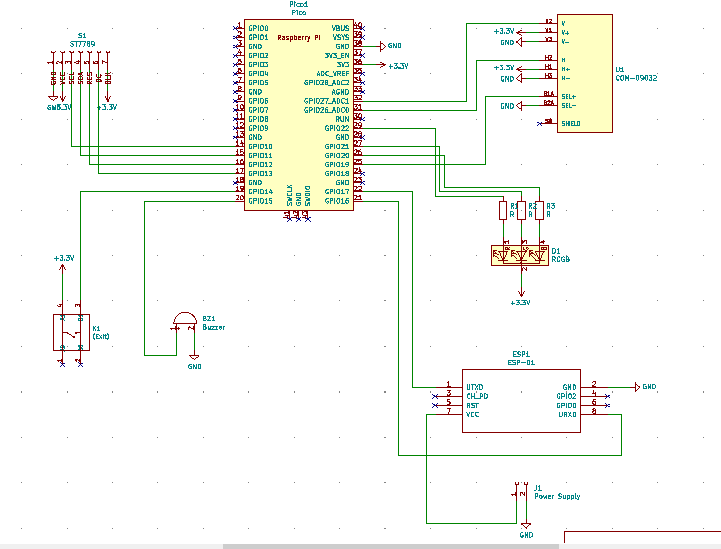Click the 'GPIO15' pin name on the Pico
This screenshot has width=721, height=549.
[x=260, y=201]
